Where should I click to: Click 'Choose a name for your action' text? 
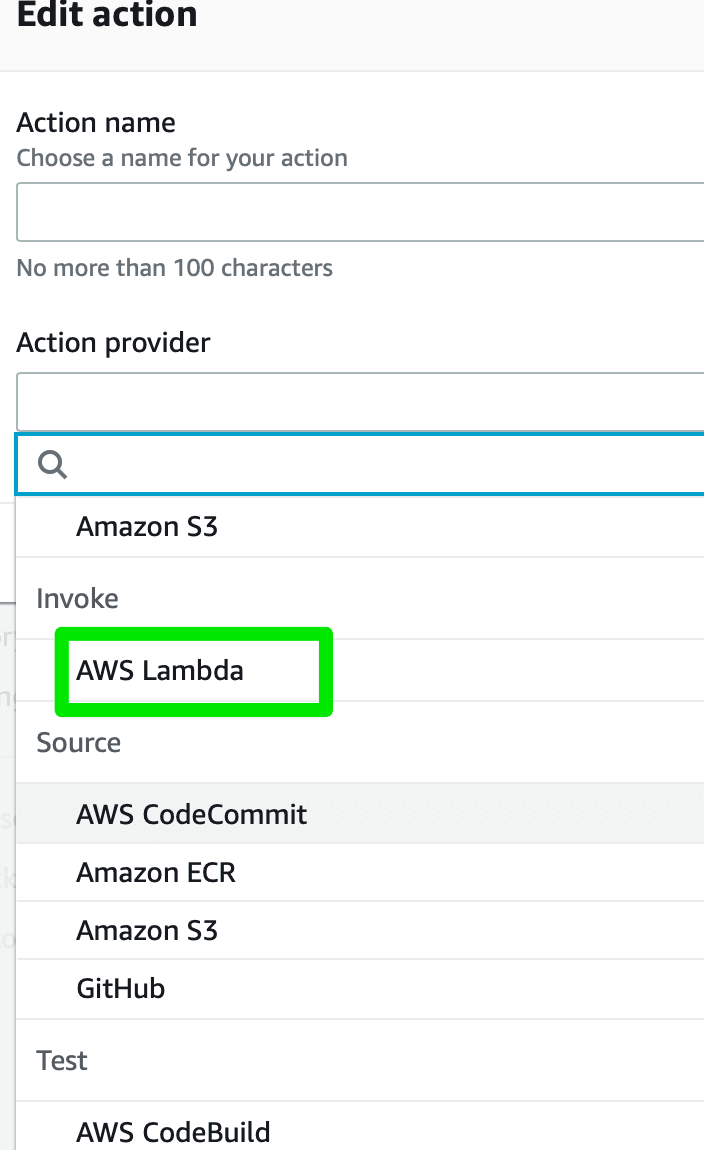click(182, 158)
